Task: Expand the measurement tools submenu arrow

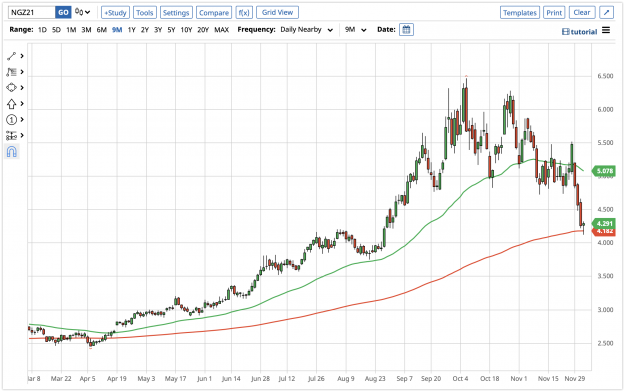Action: click(x=22, y=136)
